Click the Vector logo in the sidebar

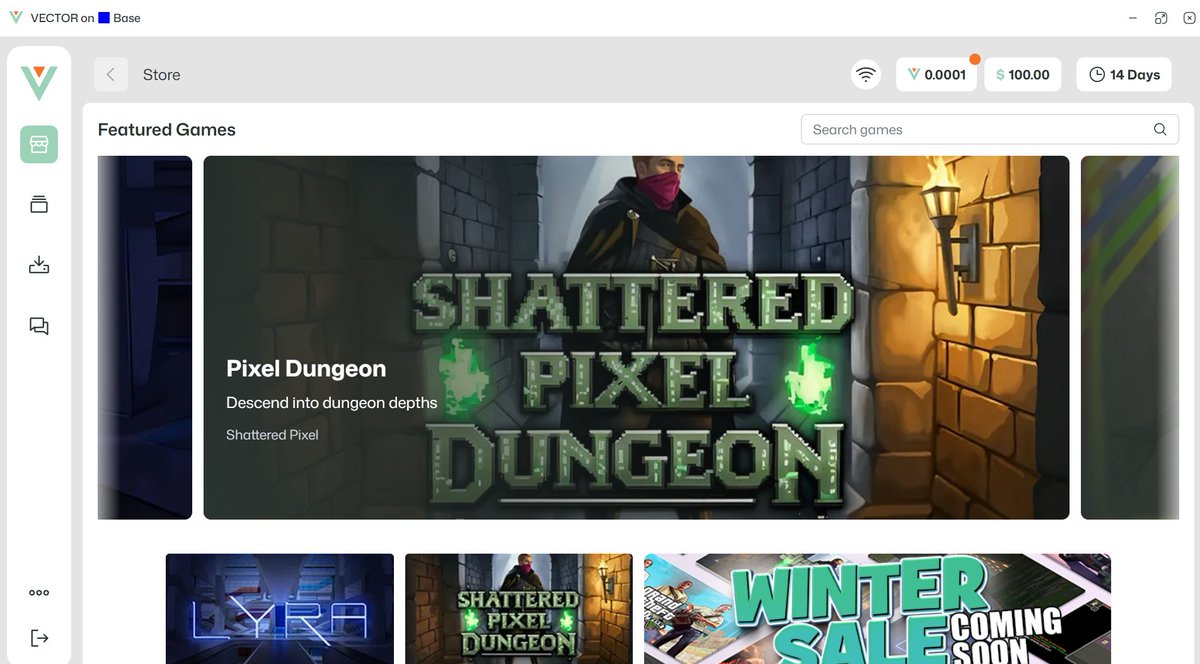click(39, 83)
